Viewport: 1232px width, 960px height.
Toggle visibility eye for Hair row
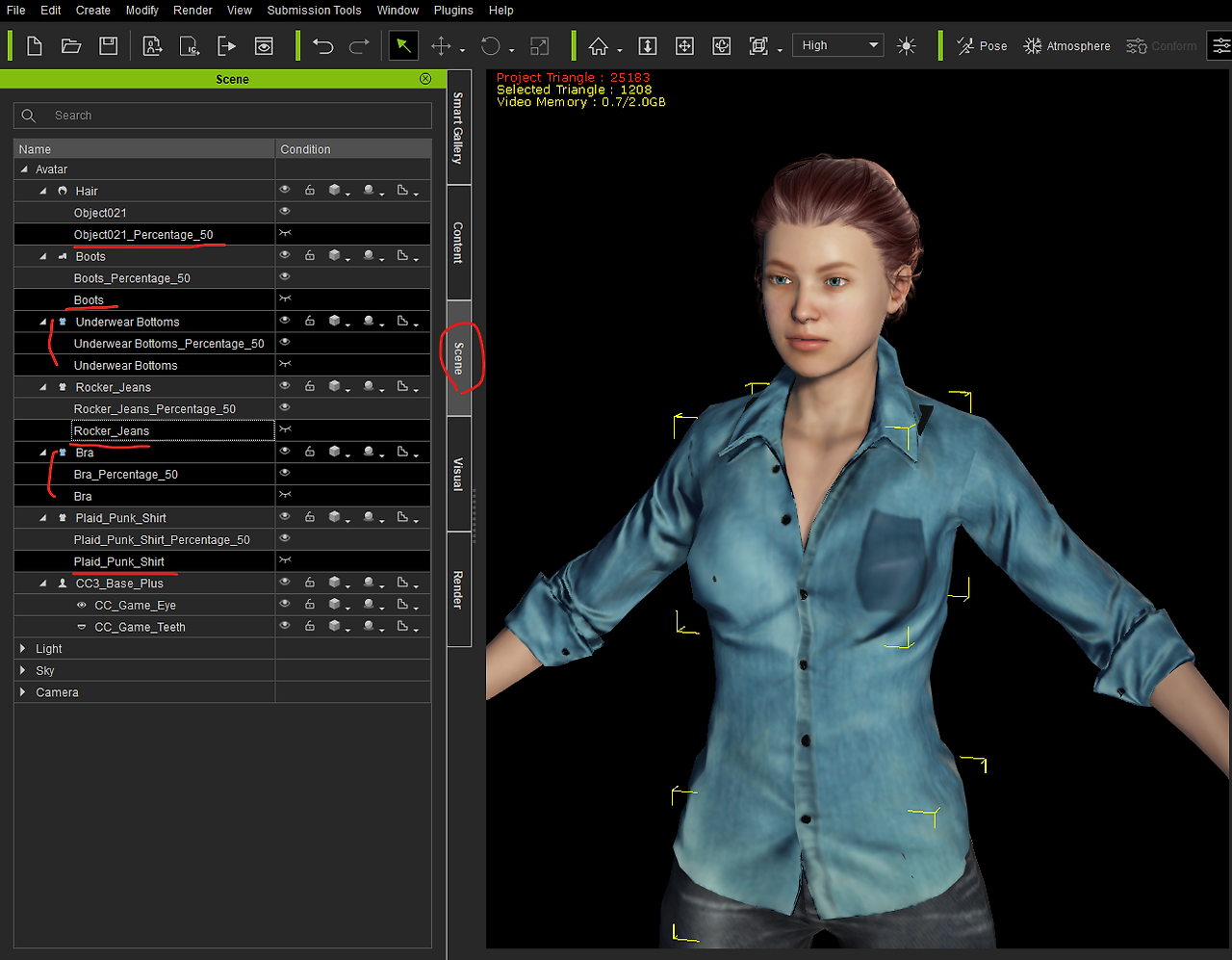[285, 191]
